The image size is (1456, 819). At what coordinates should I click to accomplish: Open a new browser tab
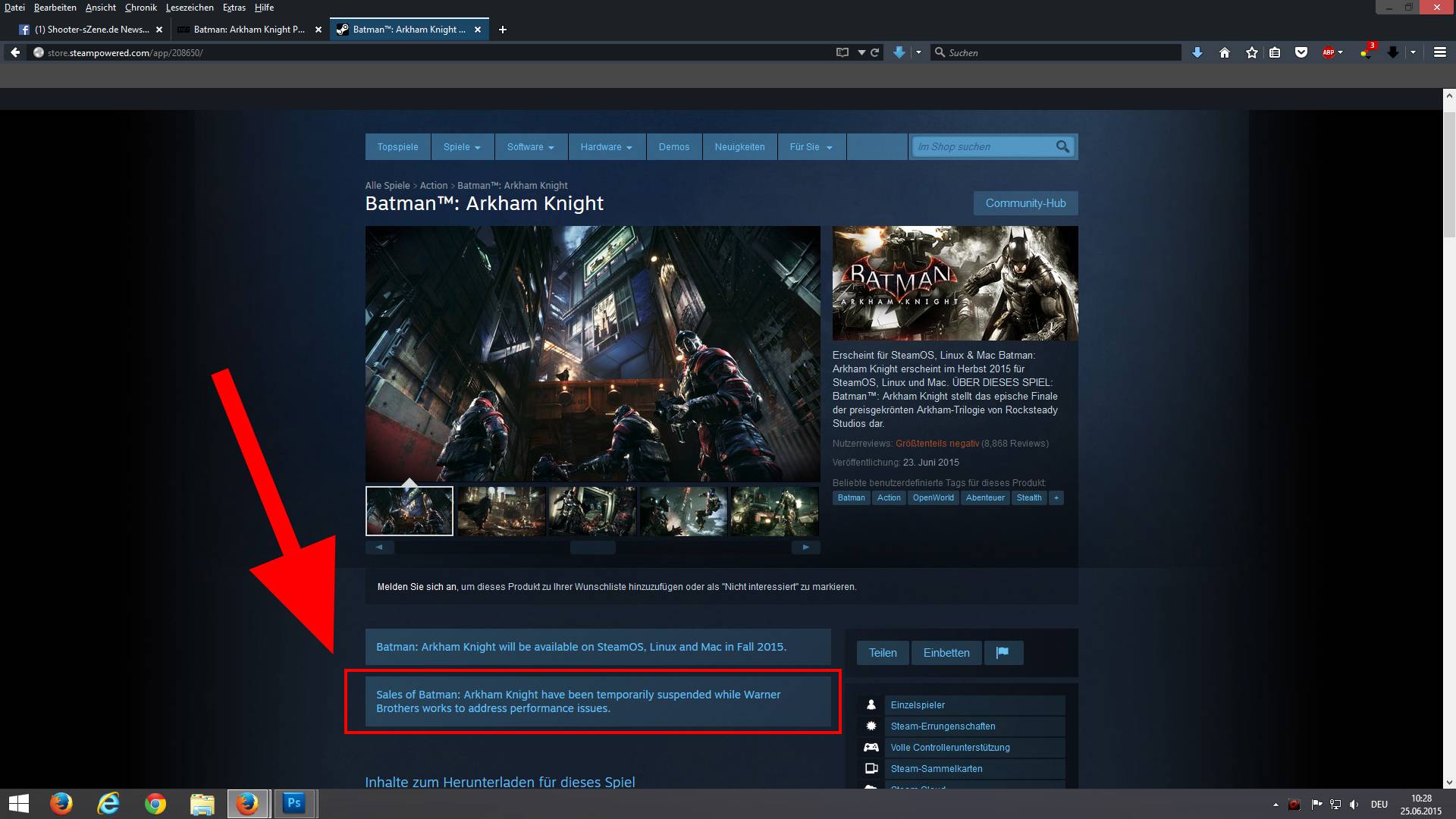[502, 30]
